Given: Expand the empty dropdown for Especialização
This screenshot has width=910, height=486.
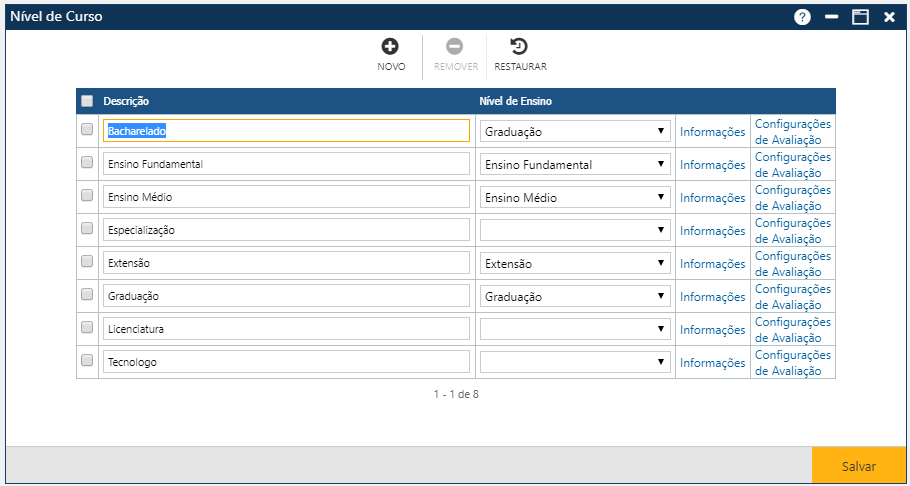Looking at the screenshot, I should tap(575, 230).
